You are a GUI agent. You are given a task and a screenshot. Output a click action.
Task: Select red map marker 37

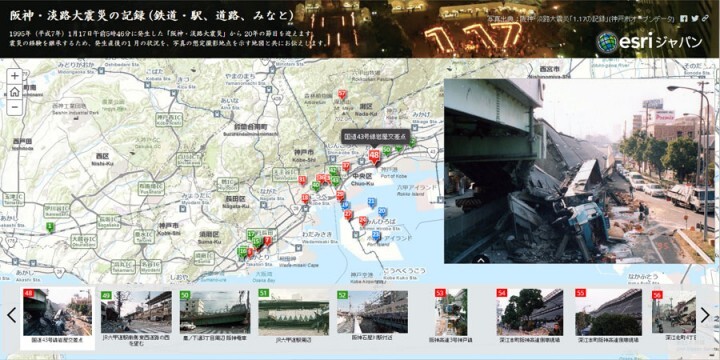coord(346,166)
